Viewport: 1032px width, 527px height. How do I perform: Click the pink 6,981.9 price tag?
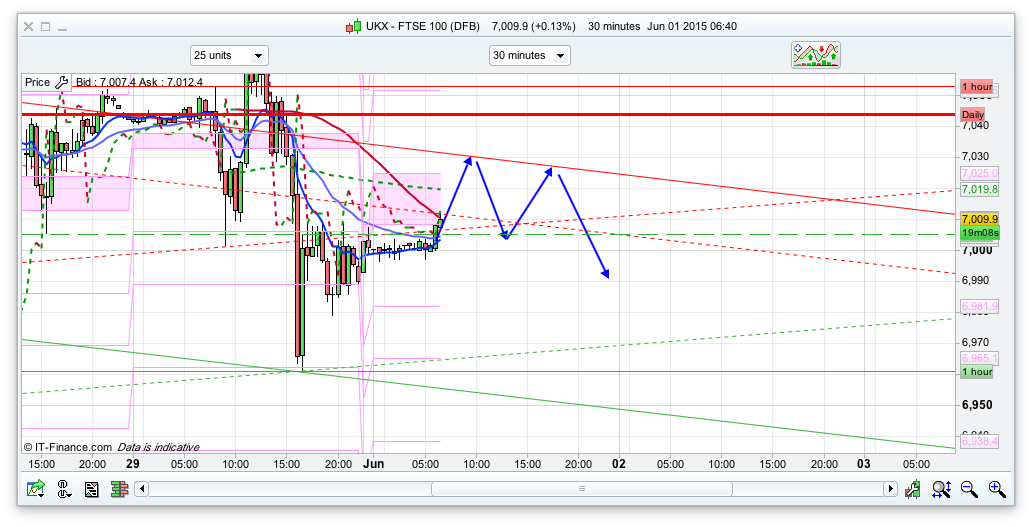coord(980,307)
